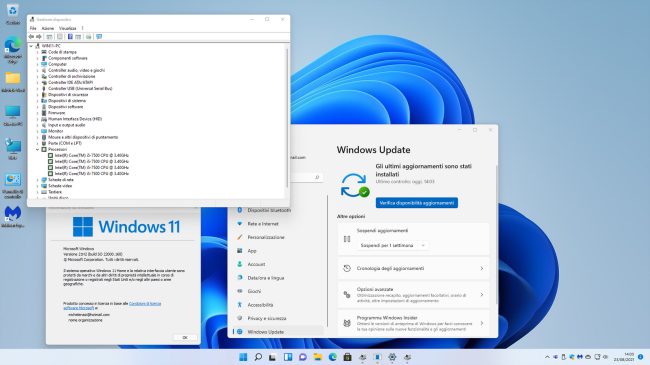
Task: Select Rete e Internet in Settings sidebar
Action: point(263,224)
